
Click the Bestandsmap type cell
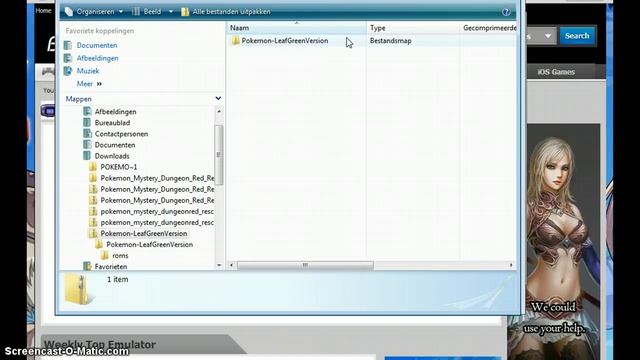(x=391, y=40)
